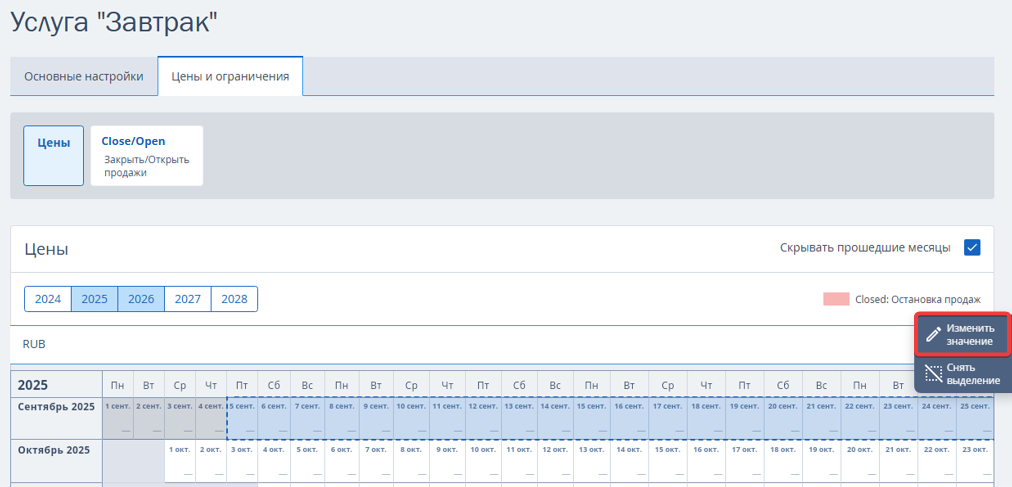This screenshot has height=487, width=1012.
Task: Click the 13 сент. cell
Action: coord(520,419)
